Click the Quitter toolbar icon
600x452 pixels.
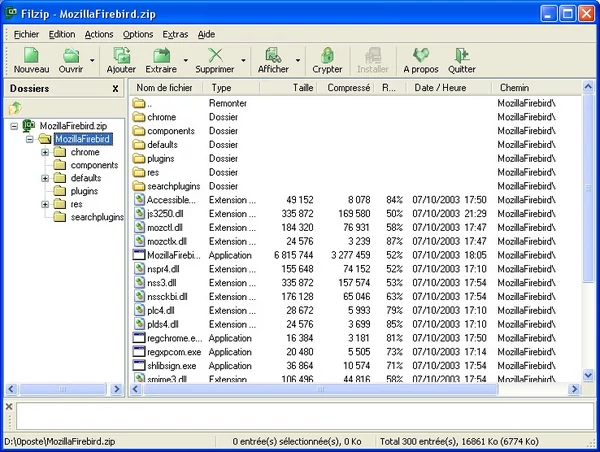click(461, 55)
